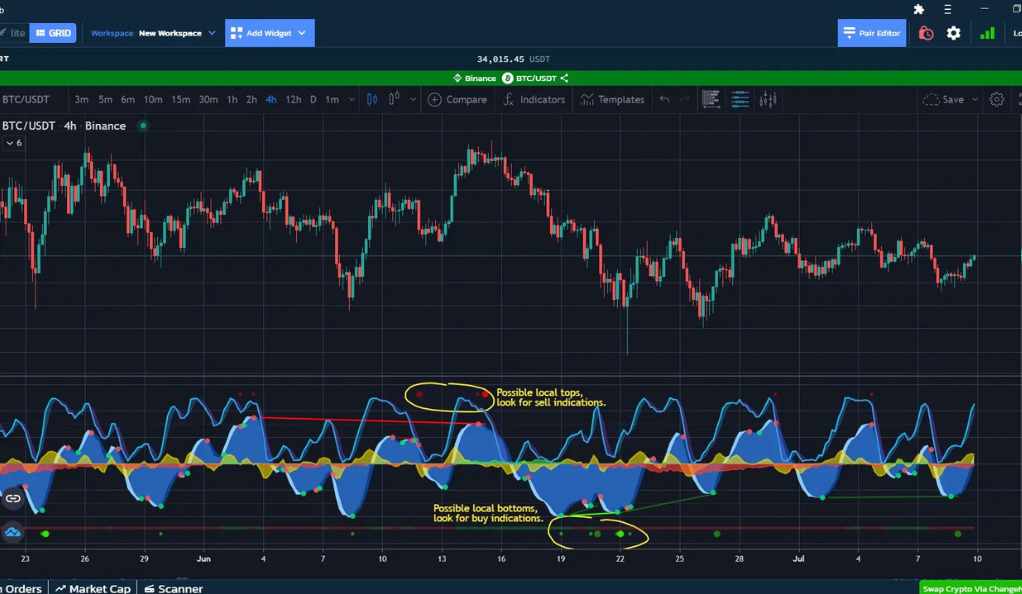
Task: Open chart settings gear in toolbar
Action: click(996, 100)
